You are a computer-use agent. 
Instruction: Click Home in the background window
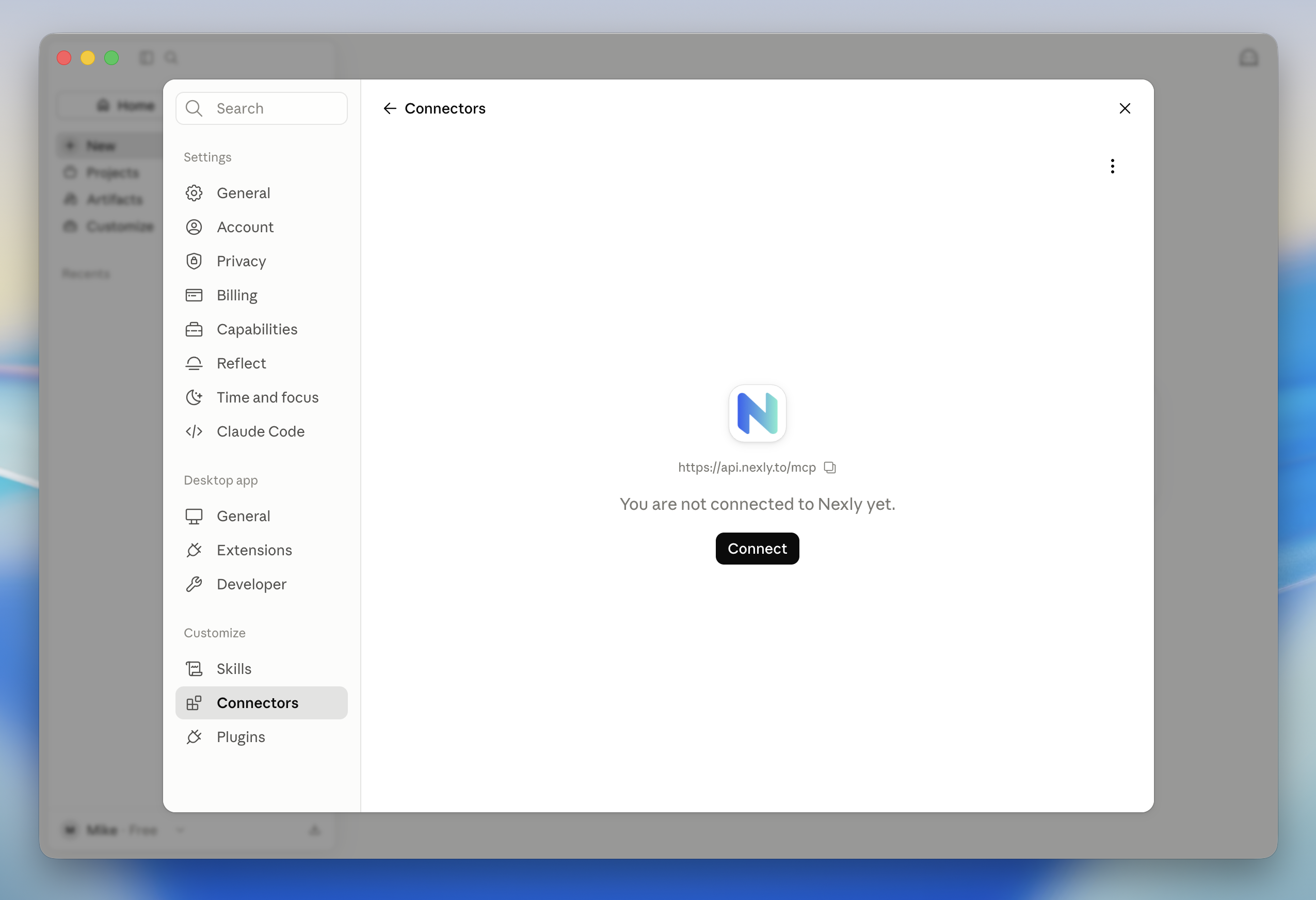point(126,105)
